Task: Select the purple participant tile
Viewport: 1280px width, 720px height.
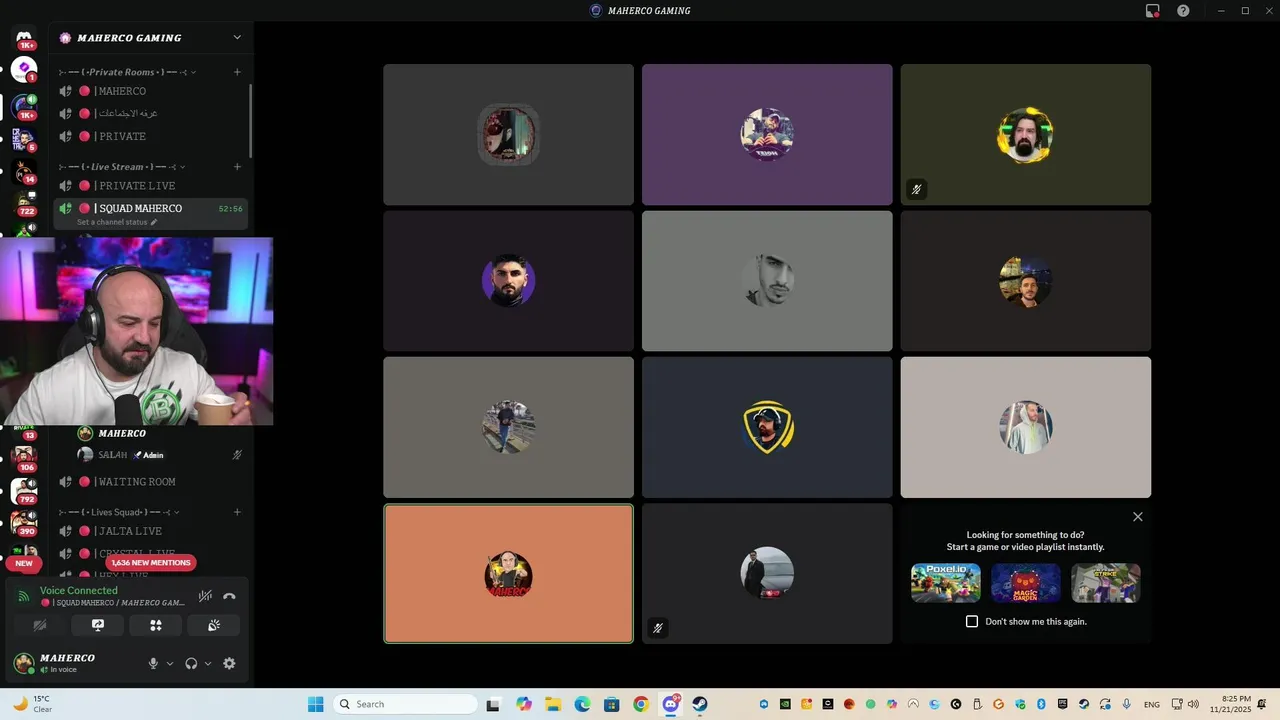Action: (x=767, y=135)
